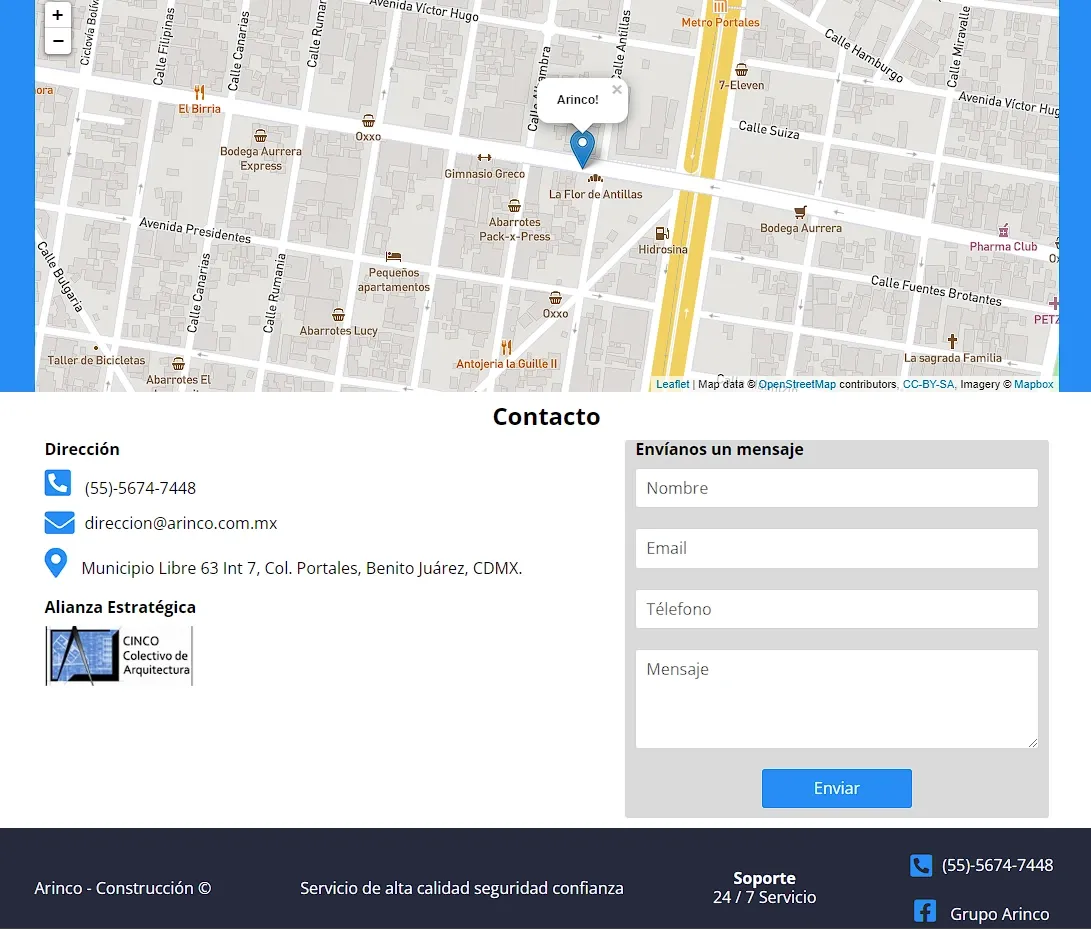Image resolution: width=1091 pixels, height=929 pixels.
Task: Click the phone icon in the footer
Action: [x=920, y=865]
